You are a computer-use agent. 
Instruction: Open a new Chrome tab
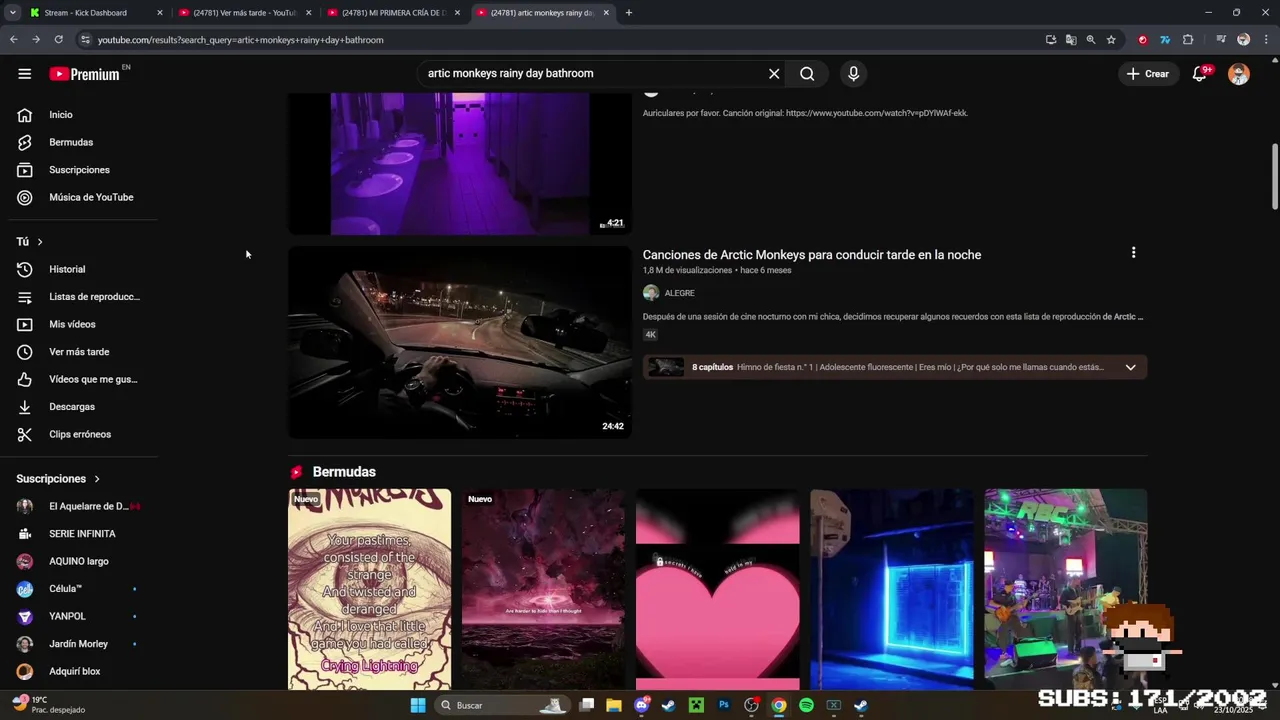(628, 13)
